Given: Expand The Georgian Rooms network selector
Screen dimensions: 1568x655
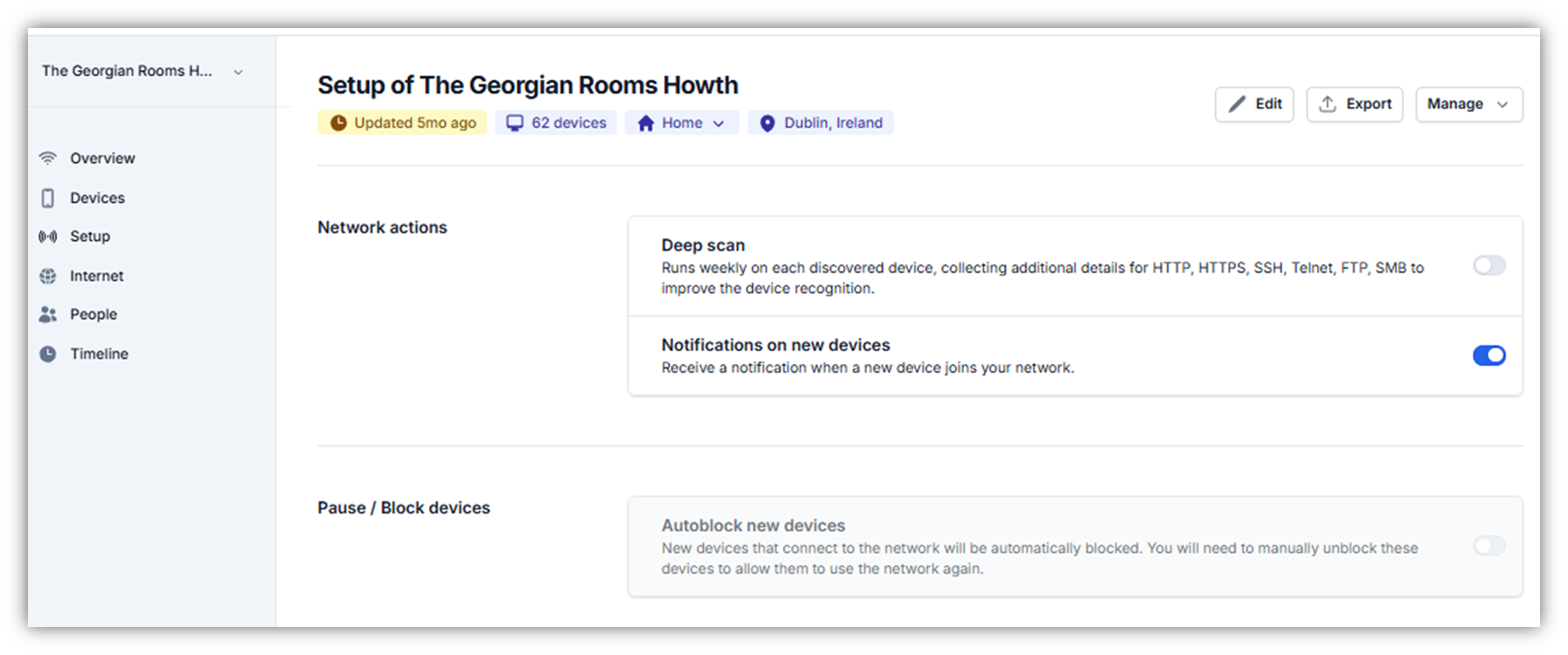Looking at the screenshot, I should coord(142,71).
